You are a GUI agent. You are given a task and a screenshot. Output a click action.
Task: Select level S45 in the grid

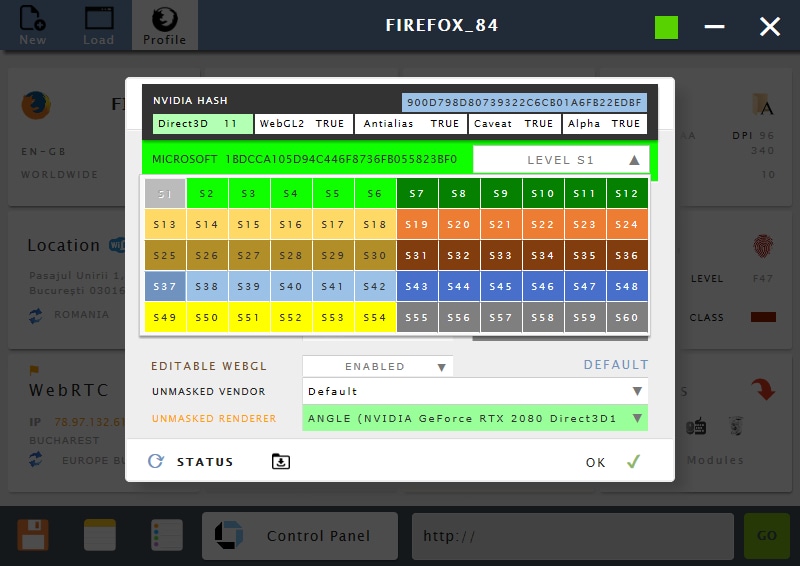click(x=501, y=286)
